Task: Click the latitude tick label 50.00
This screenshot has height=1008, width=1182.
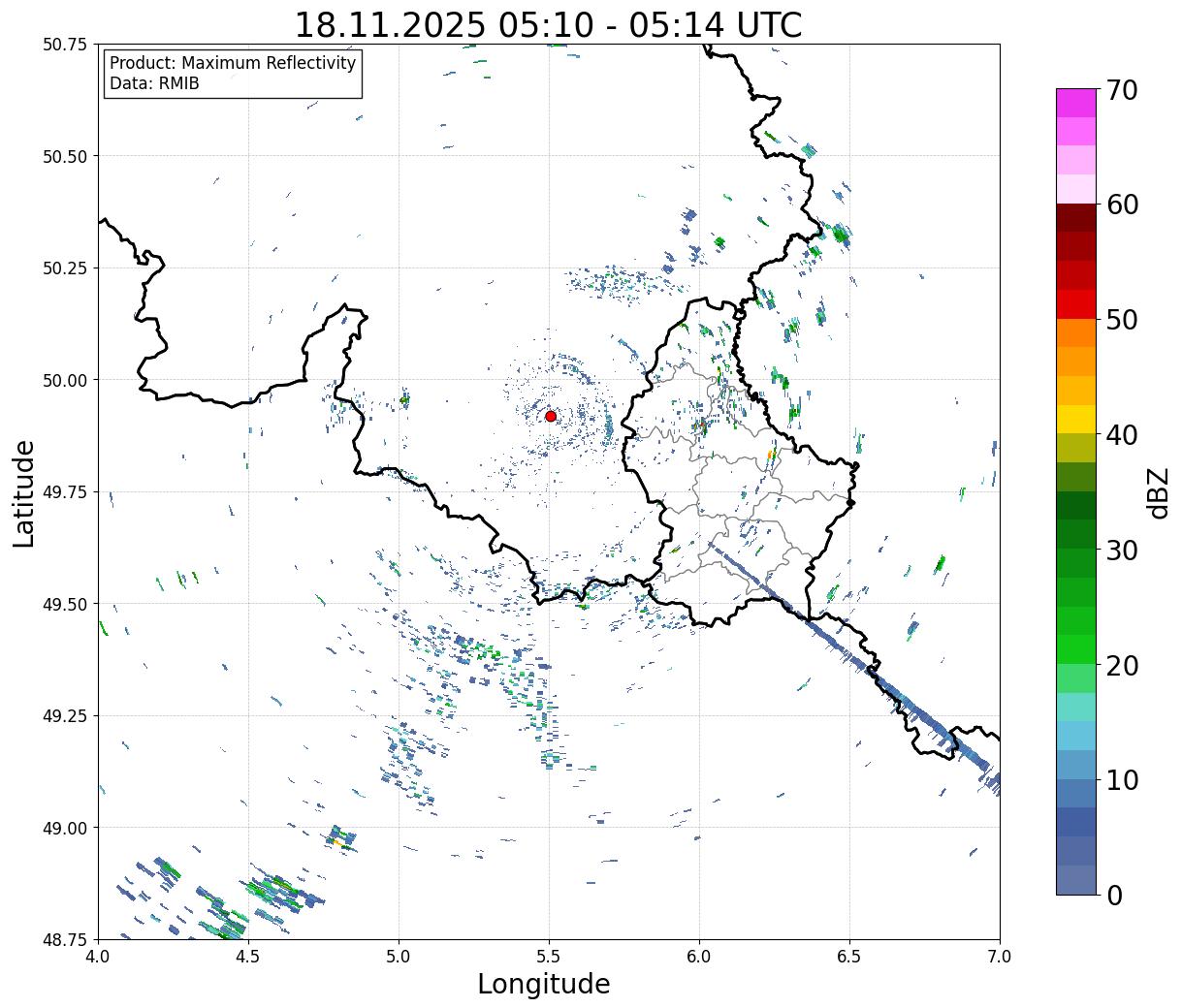Action: (65, 380)
